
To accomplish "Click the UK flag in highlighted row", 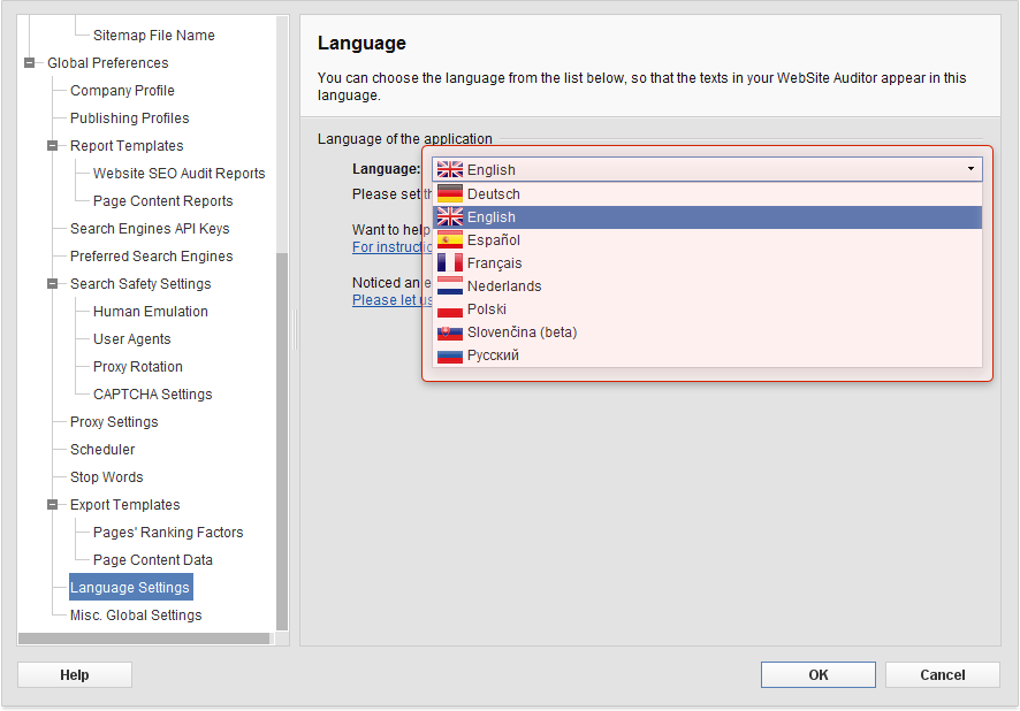I will tap(450, 217).
